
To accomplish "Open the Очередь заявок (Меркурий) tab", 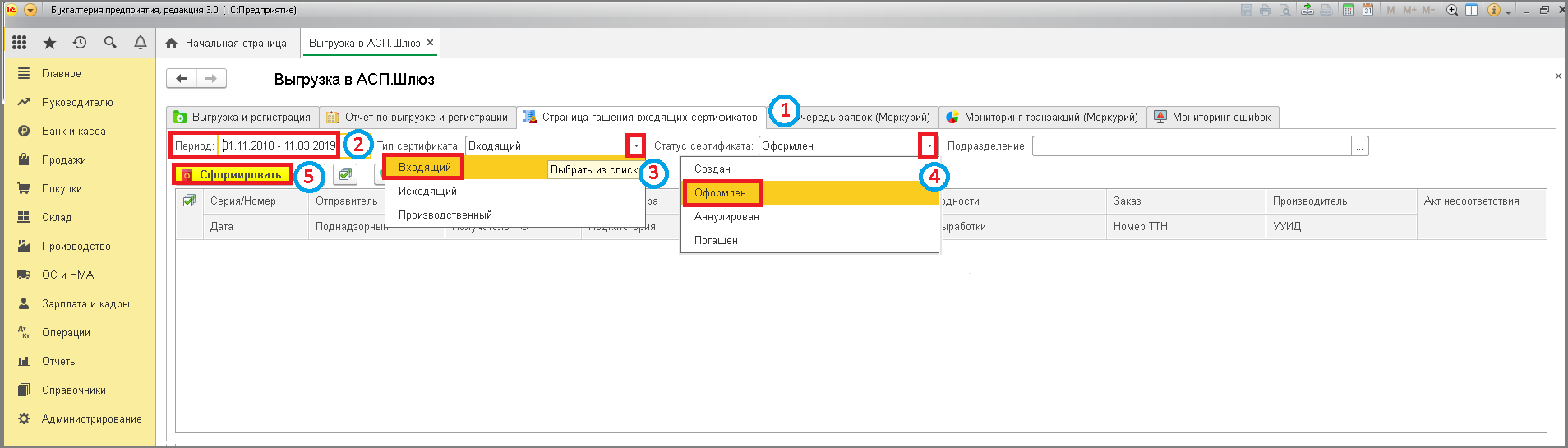I will 853,118.
